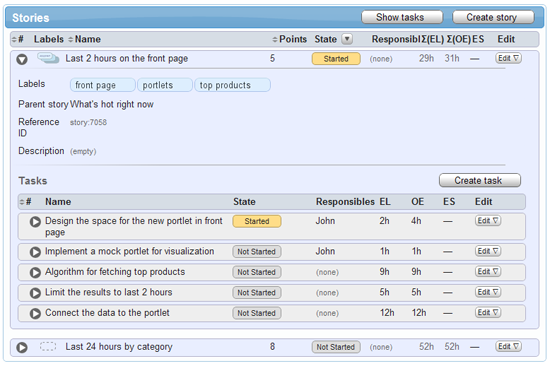Viewport: 550px width, 366px height.
Task: Open the State column filter dropdown
Action: tap(347, 39)
